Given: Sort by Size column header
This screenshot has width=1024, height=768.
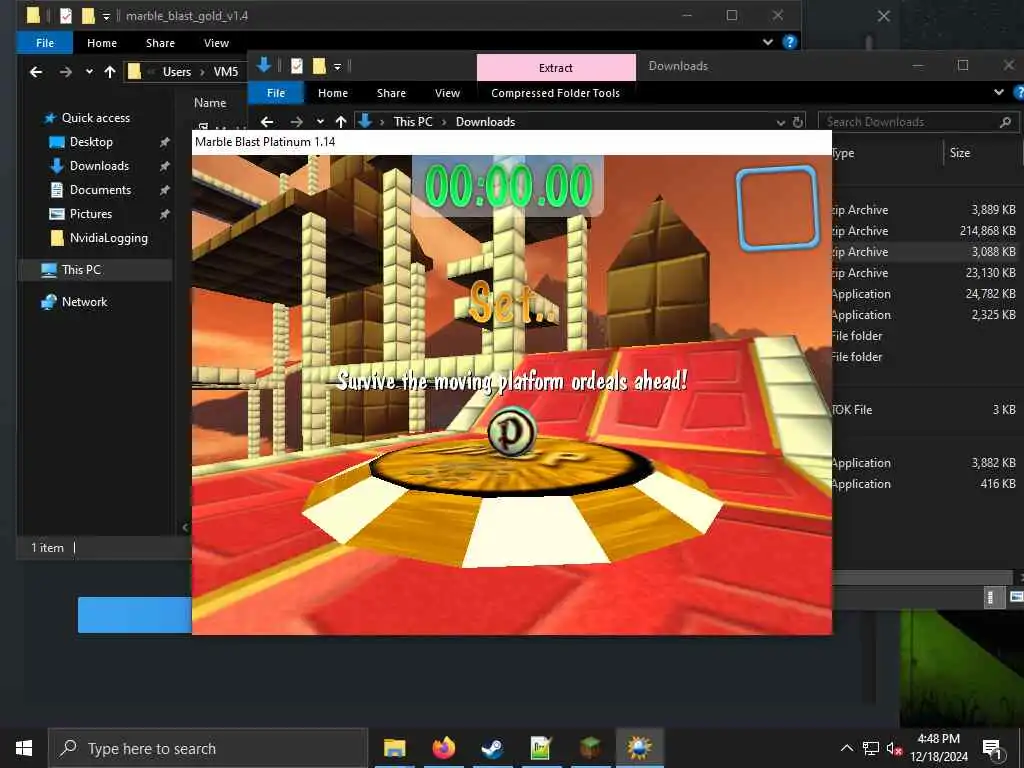Looking at the screenshot, I should click(959, 153).
